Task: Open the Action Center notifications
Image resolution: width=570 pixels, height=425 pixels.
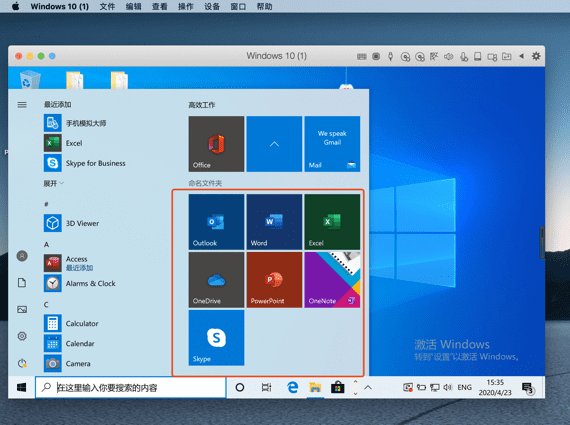Action: click(x=527, y=388)
